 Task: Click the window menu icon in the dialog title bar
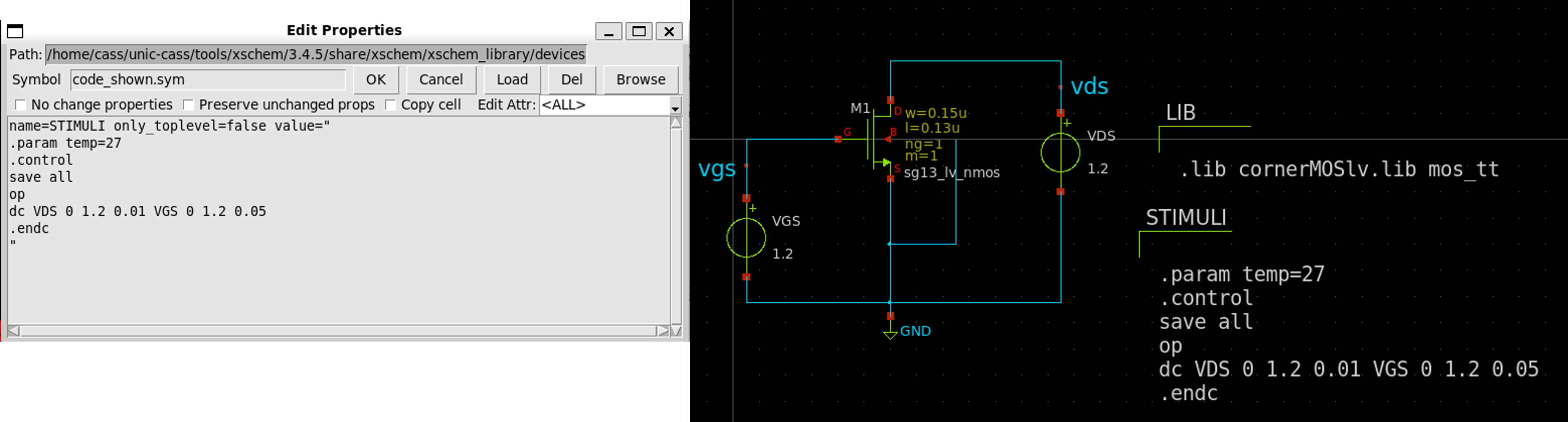pyautogui.click(x=15, y=31)
